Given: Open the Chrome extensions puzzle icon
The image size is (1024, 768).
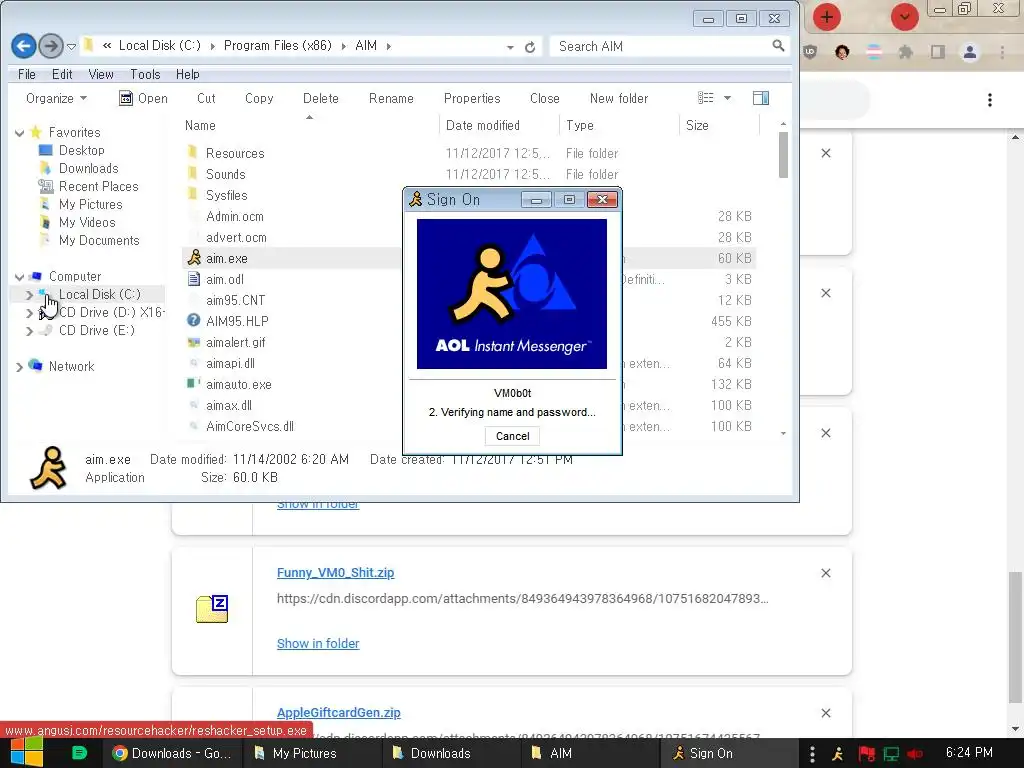Looking at the screenshot, I should (906, 52).
